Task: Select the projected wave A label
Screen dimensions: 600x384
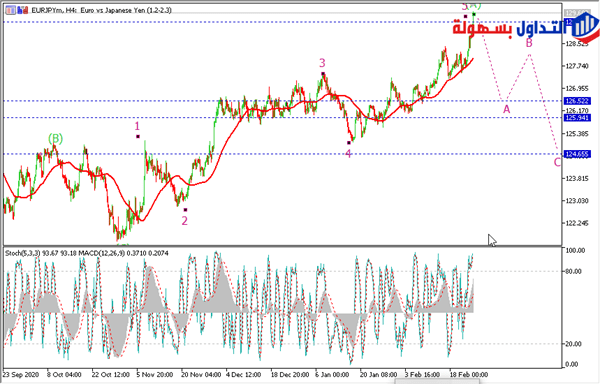Action: 506,109
